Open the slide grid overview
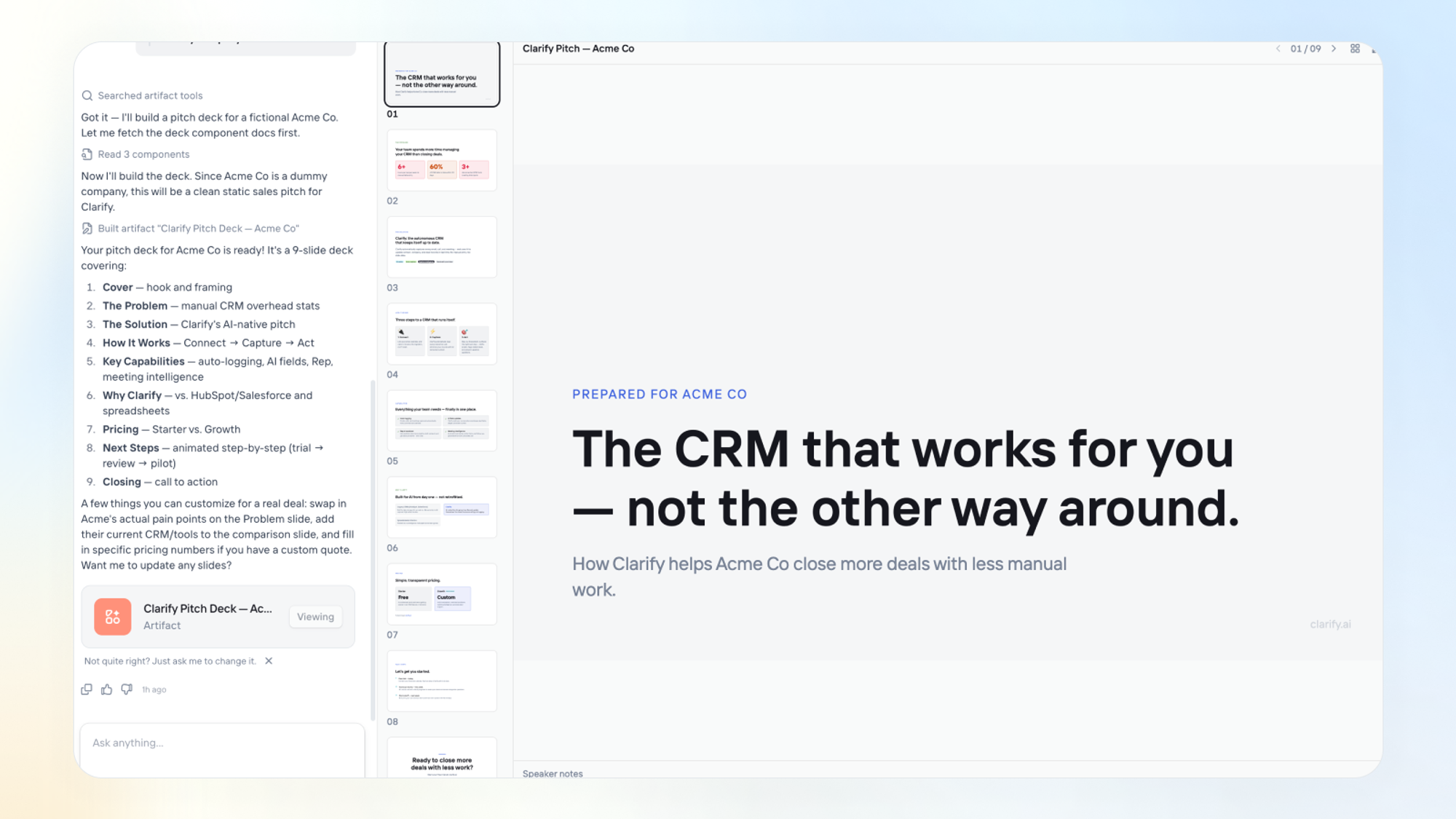Image resolution: width=1456 pixels, height=819 pixels. (x=1355, y=49)
